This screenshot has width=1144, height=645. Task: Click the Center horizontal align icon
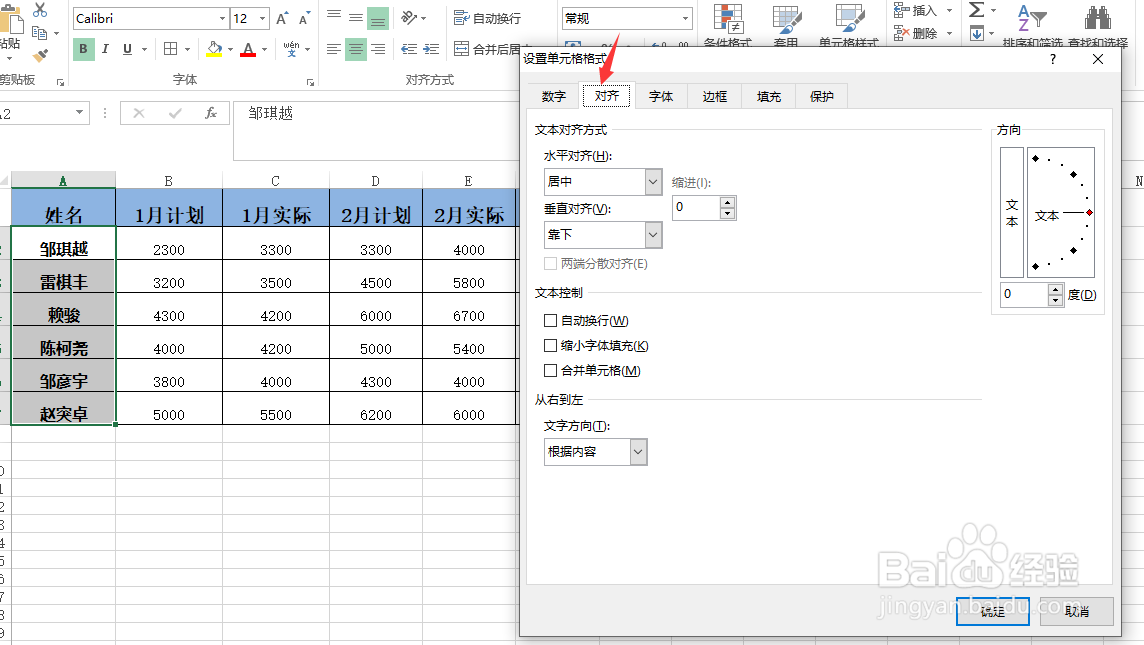356,49
